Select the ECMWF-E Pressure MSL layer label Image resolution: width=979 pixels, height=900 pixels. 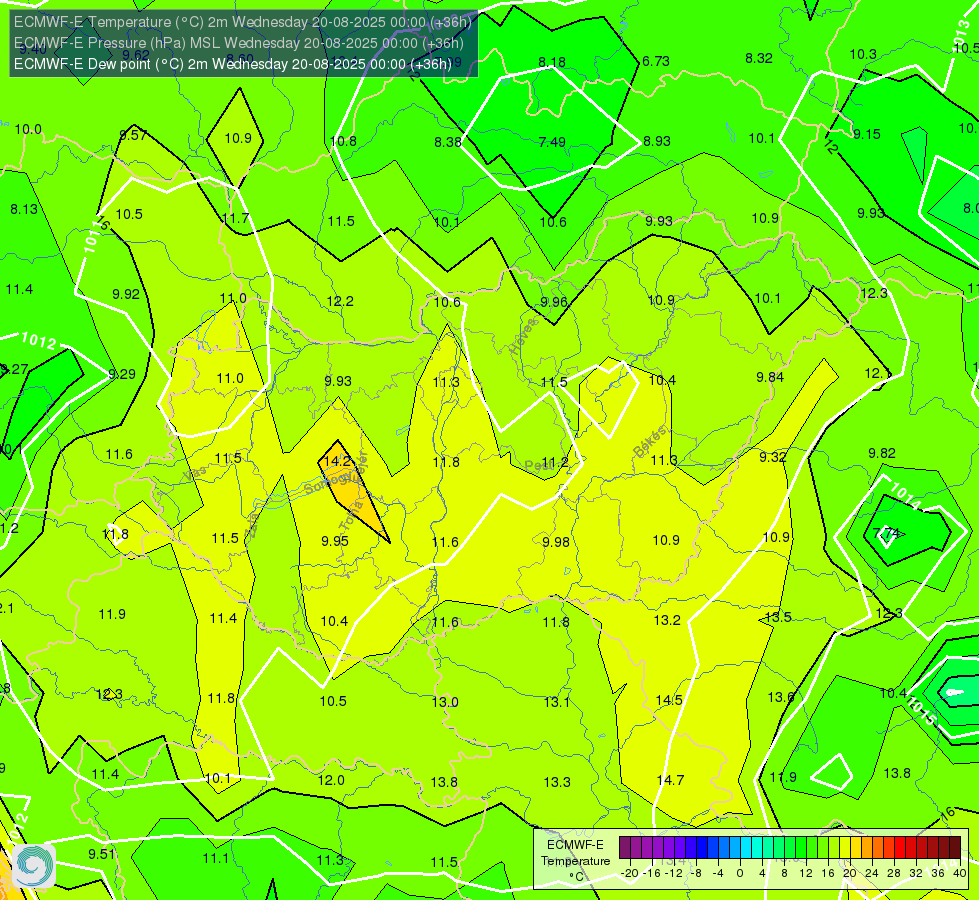point(239,43)
